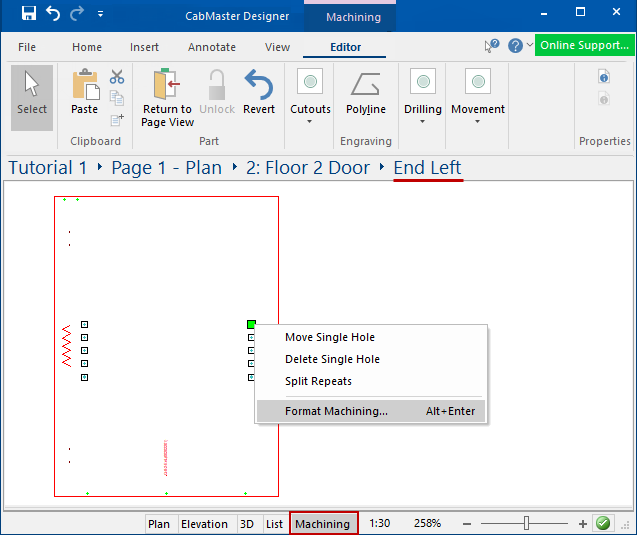The width and height of the screenshot is (637, 535).
Task: Click the Revert arrow icon
Action: point(259,93)
